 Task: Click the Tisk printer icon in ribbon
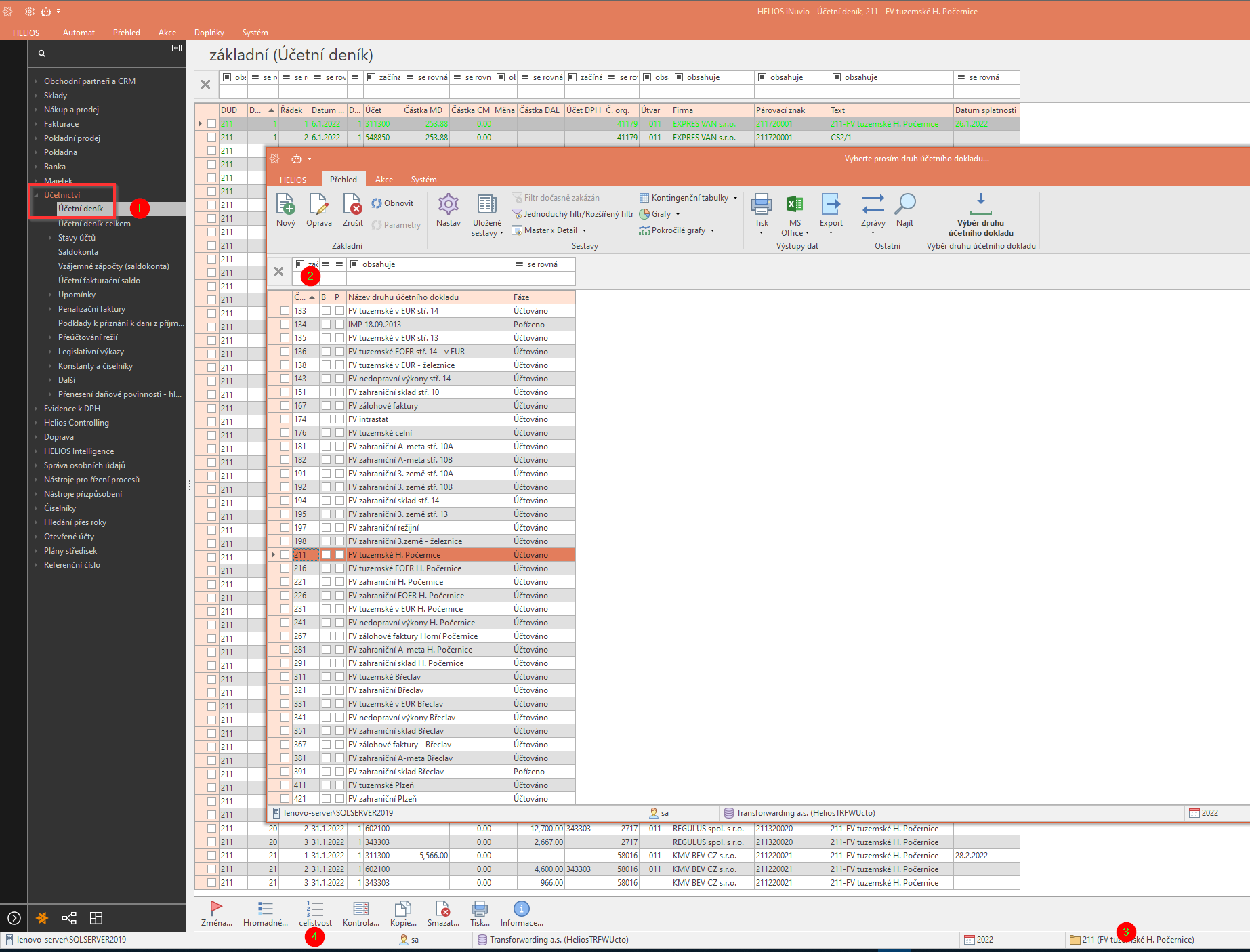762,205
